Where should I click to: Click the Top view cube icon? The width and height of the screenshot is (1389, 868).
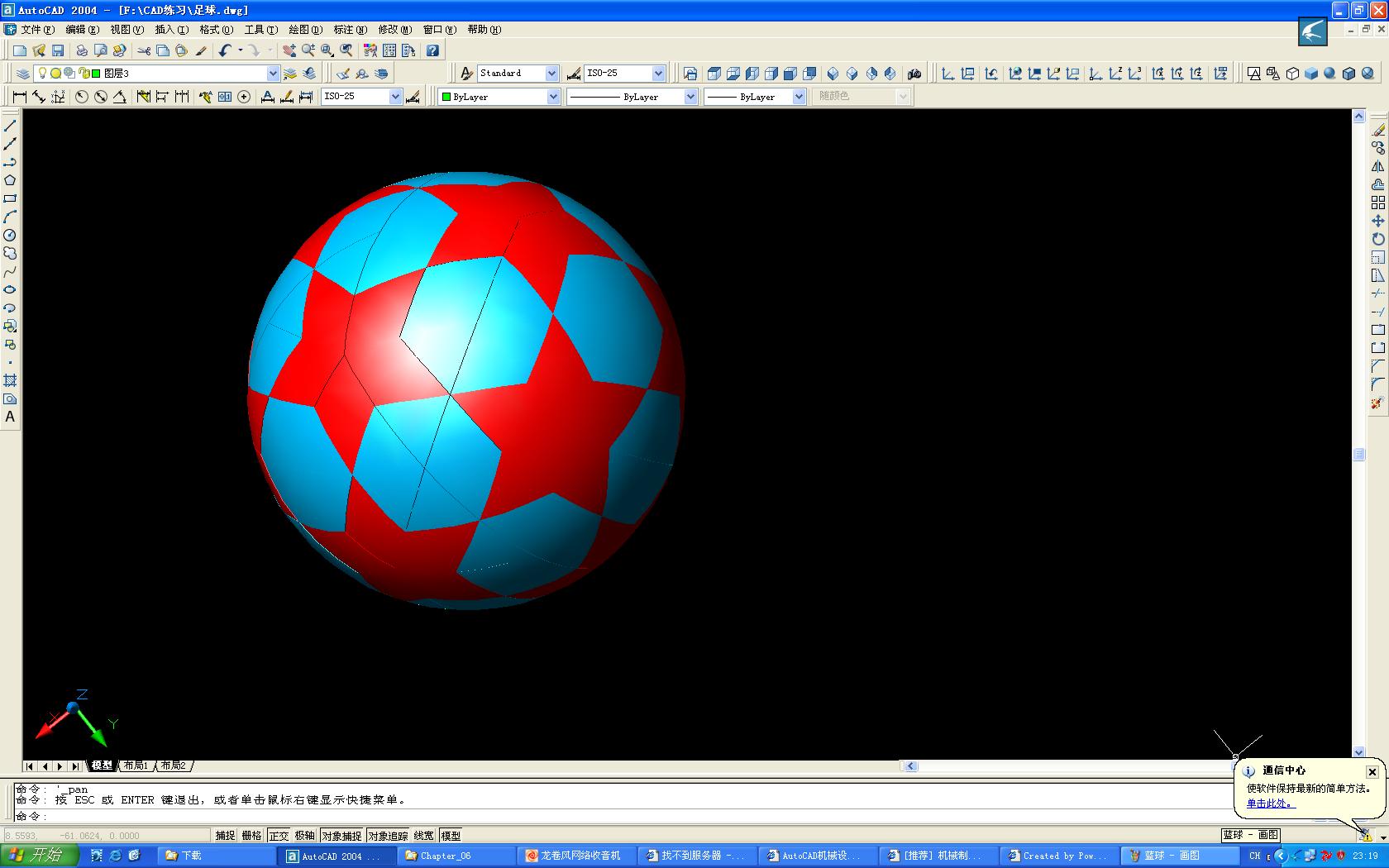click(714, 74)
